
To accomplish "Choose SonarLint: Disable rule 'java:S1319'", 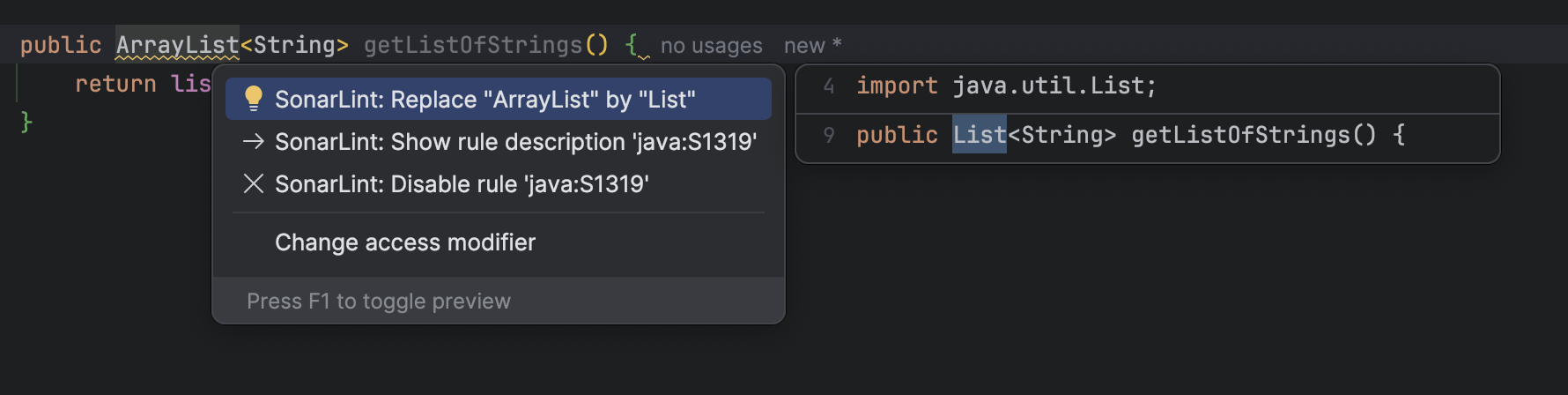I will coord(462,184).
